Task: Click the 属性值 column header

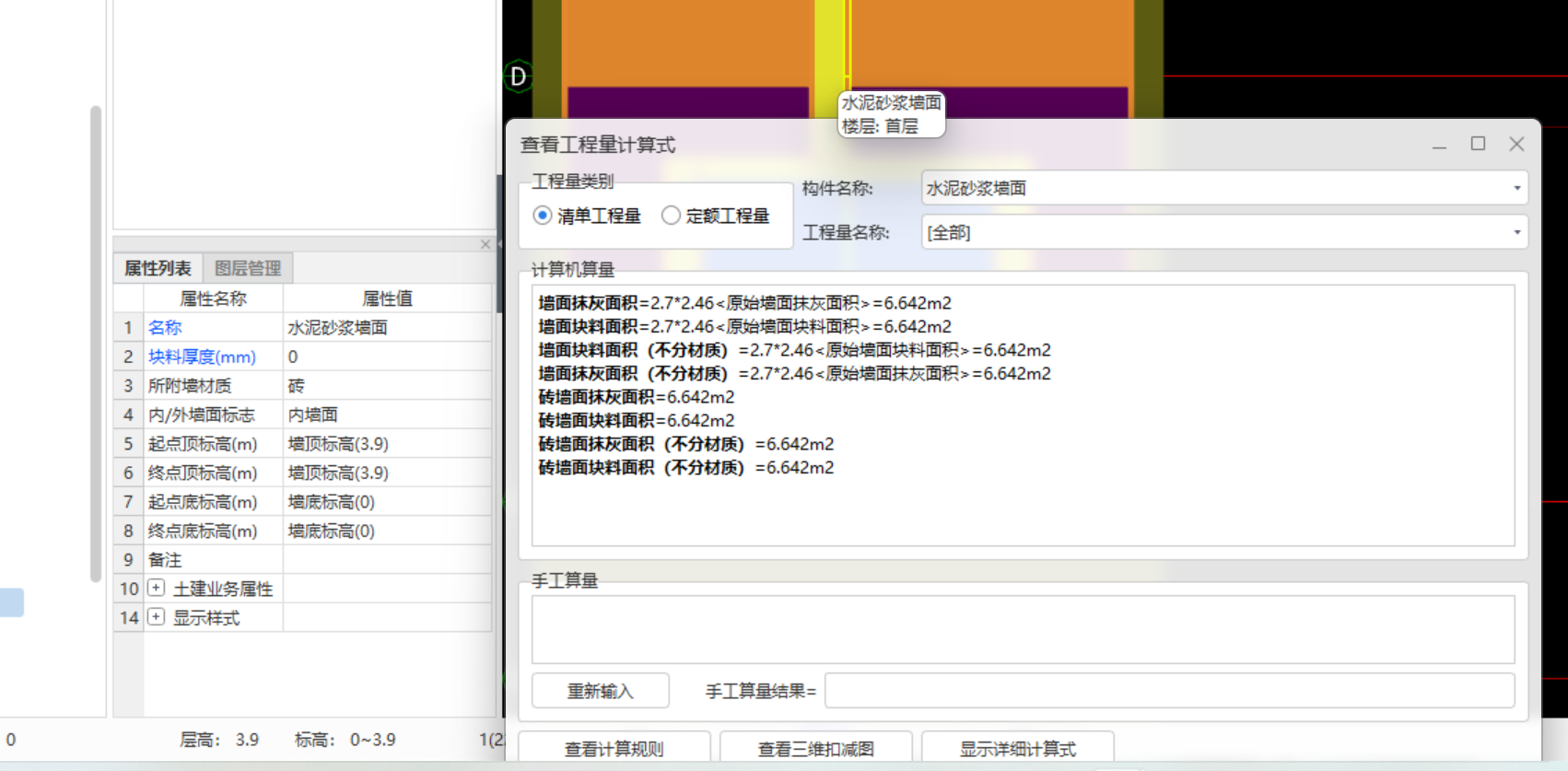Action: coord(387,298)
